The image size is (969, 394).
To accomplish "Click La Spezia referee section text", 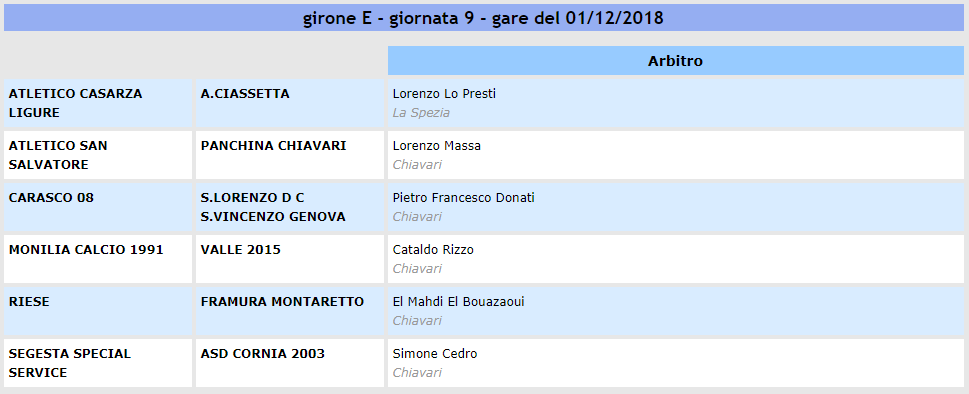I will [x=421, y=113].
